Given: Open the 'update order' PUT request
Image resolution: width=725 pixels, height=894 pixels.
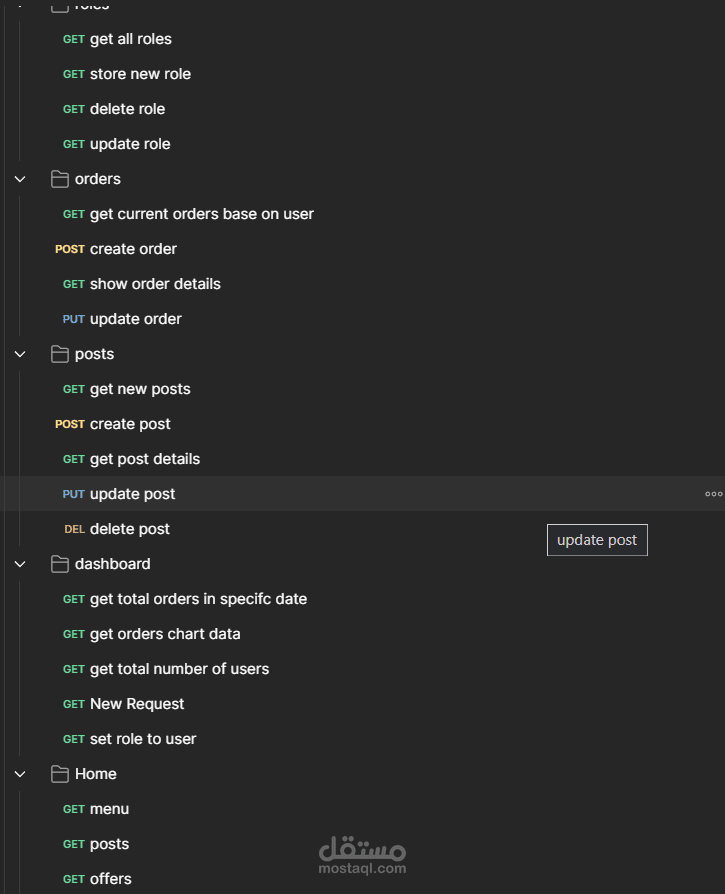Looking at the screenshot, I should pos(135,319).
